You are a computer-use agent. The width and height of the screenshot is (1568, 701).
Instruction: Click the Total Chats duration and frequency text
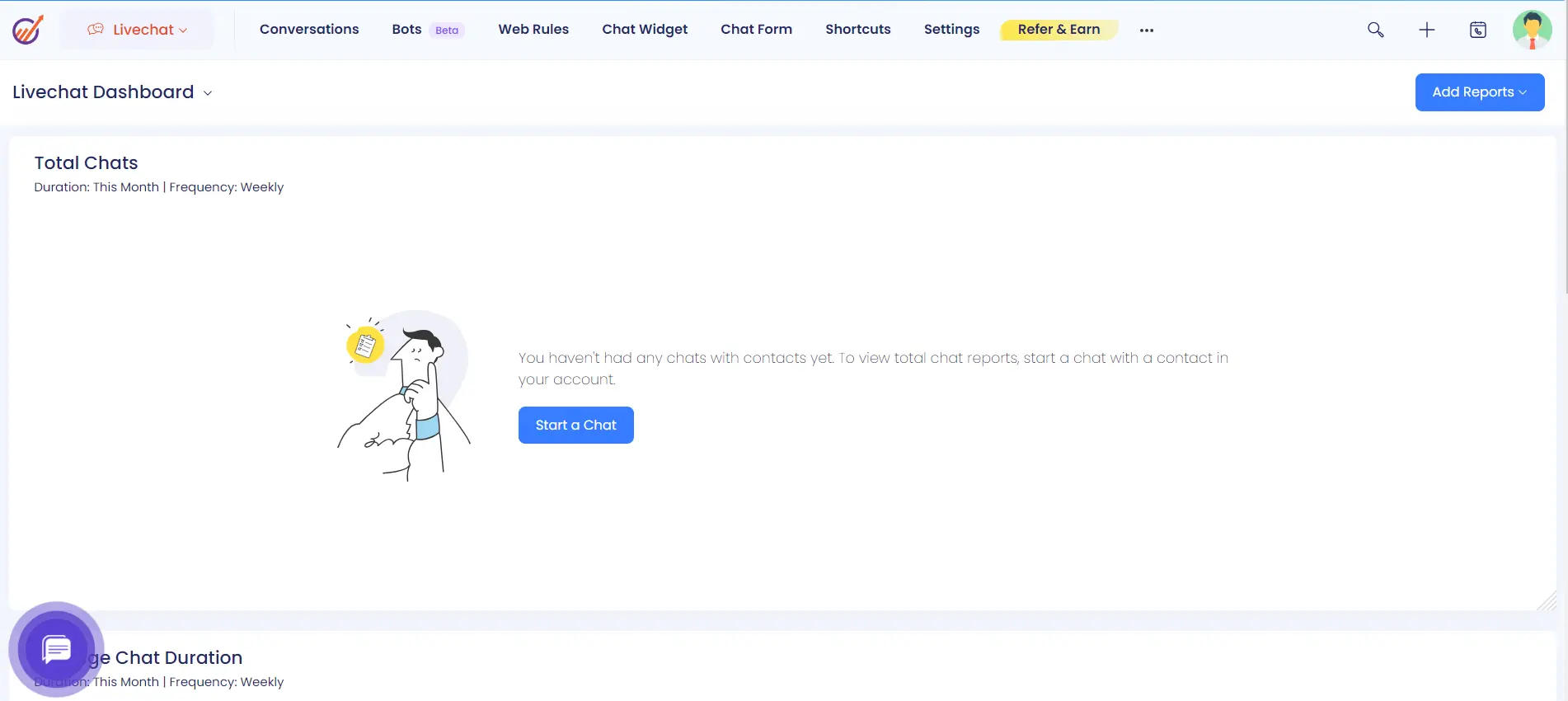pyautogui.click(x=158, y=187)
